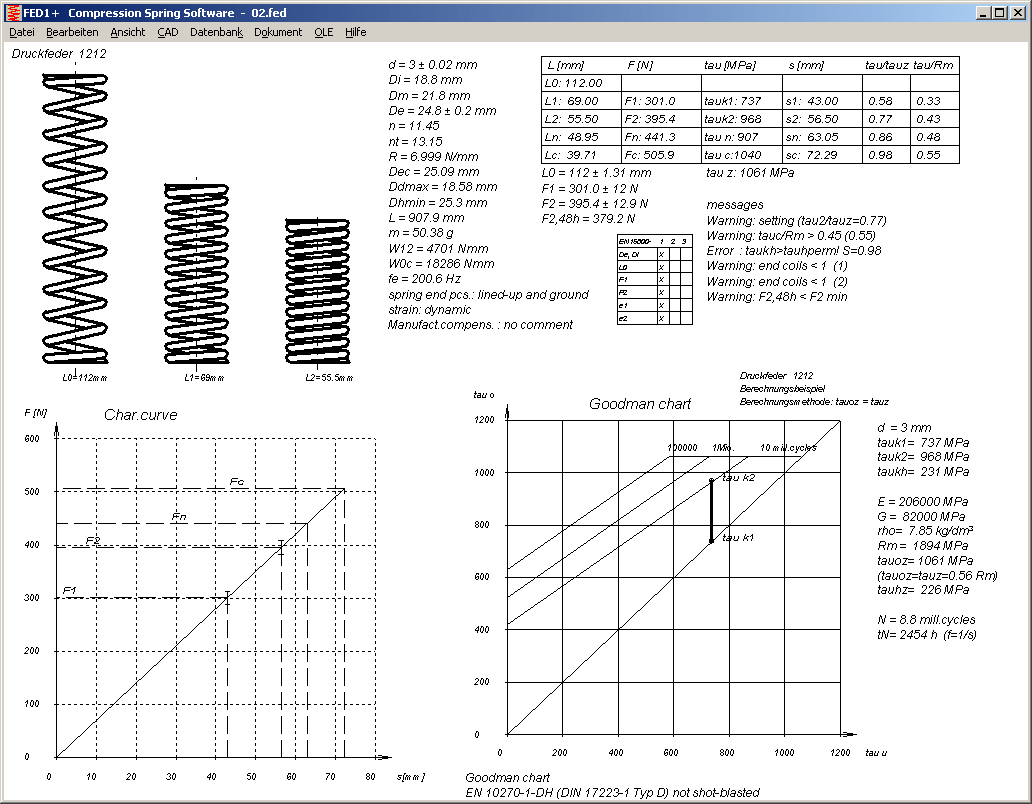1032x804 pixels.
Task: Click the tau k1 point on Goodman chart
Action: tap(711, 541)
